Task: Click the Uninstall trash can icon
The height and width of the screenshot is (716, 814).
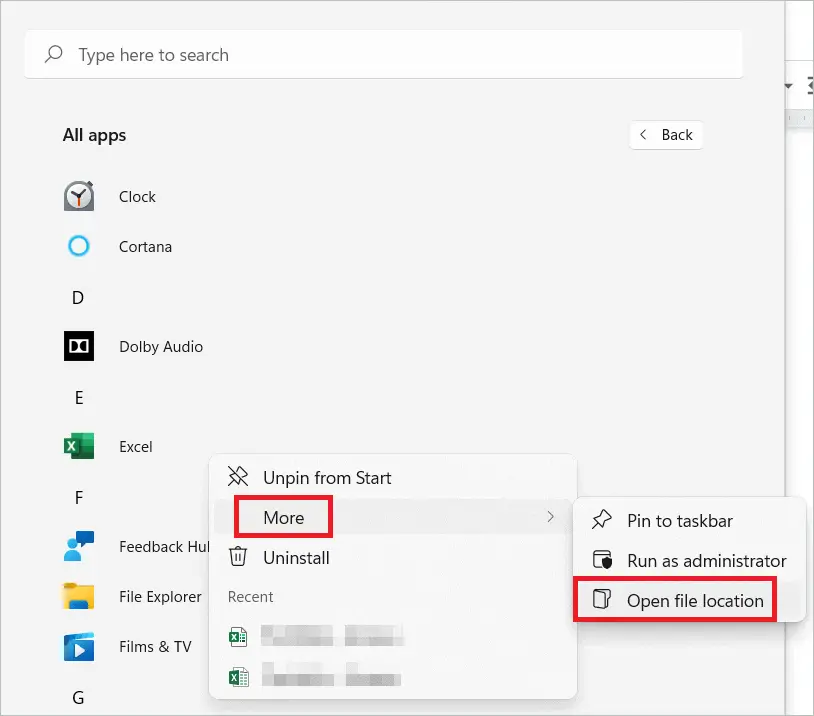Action: [x=238, y=557]
